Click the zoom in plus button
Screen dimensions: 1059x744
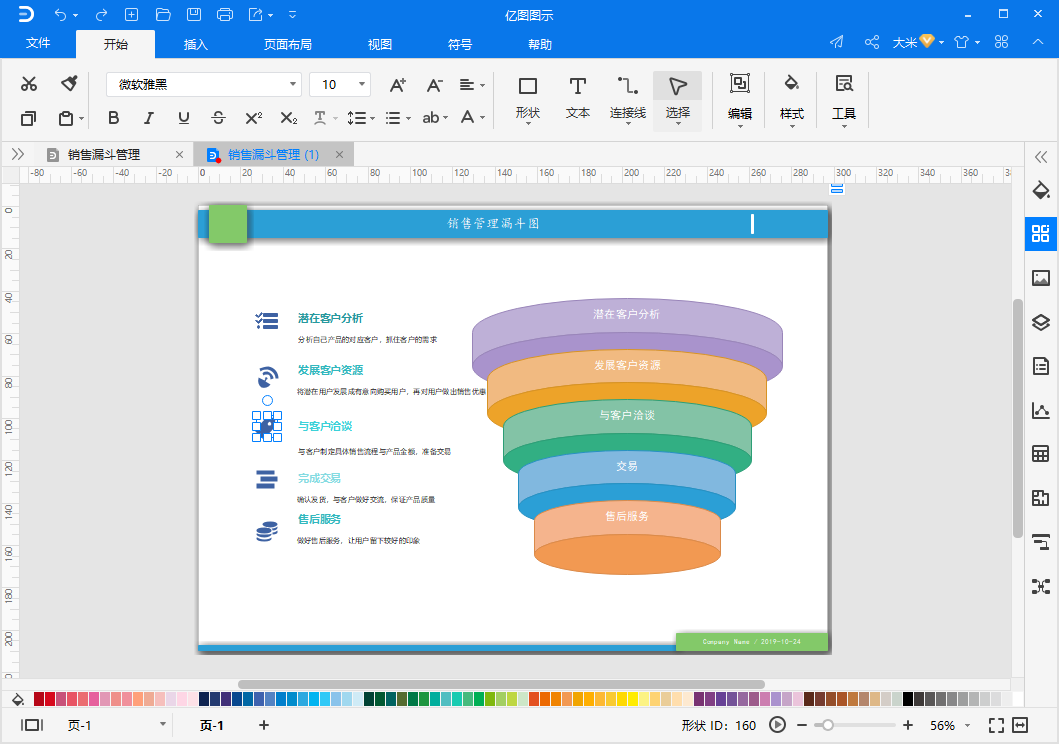pos(908,725)
